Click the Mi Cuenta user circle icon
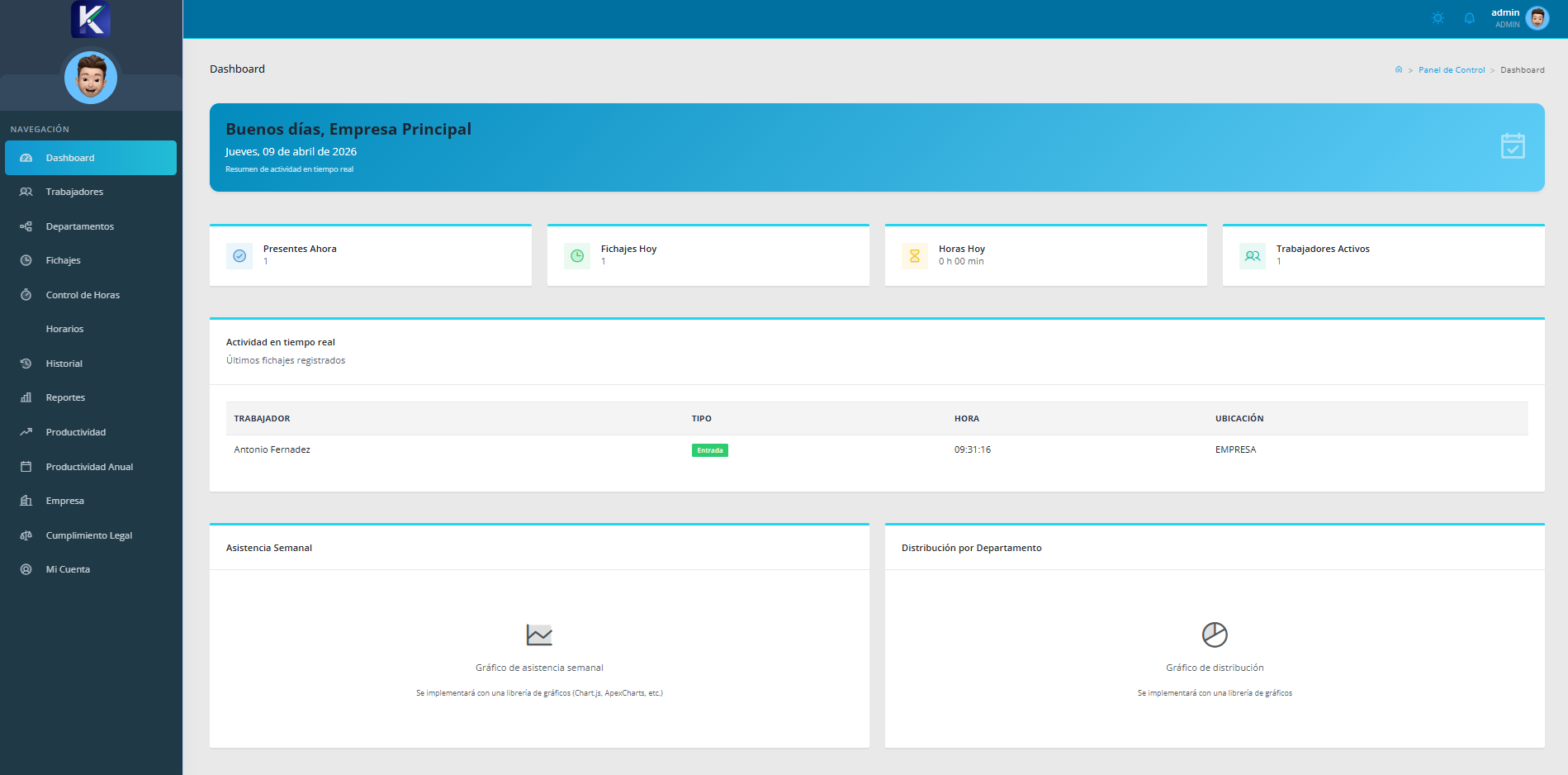This screenshot has width=1568, height=775. [26, 569]
